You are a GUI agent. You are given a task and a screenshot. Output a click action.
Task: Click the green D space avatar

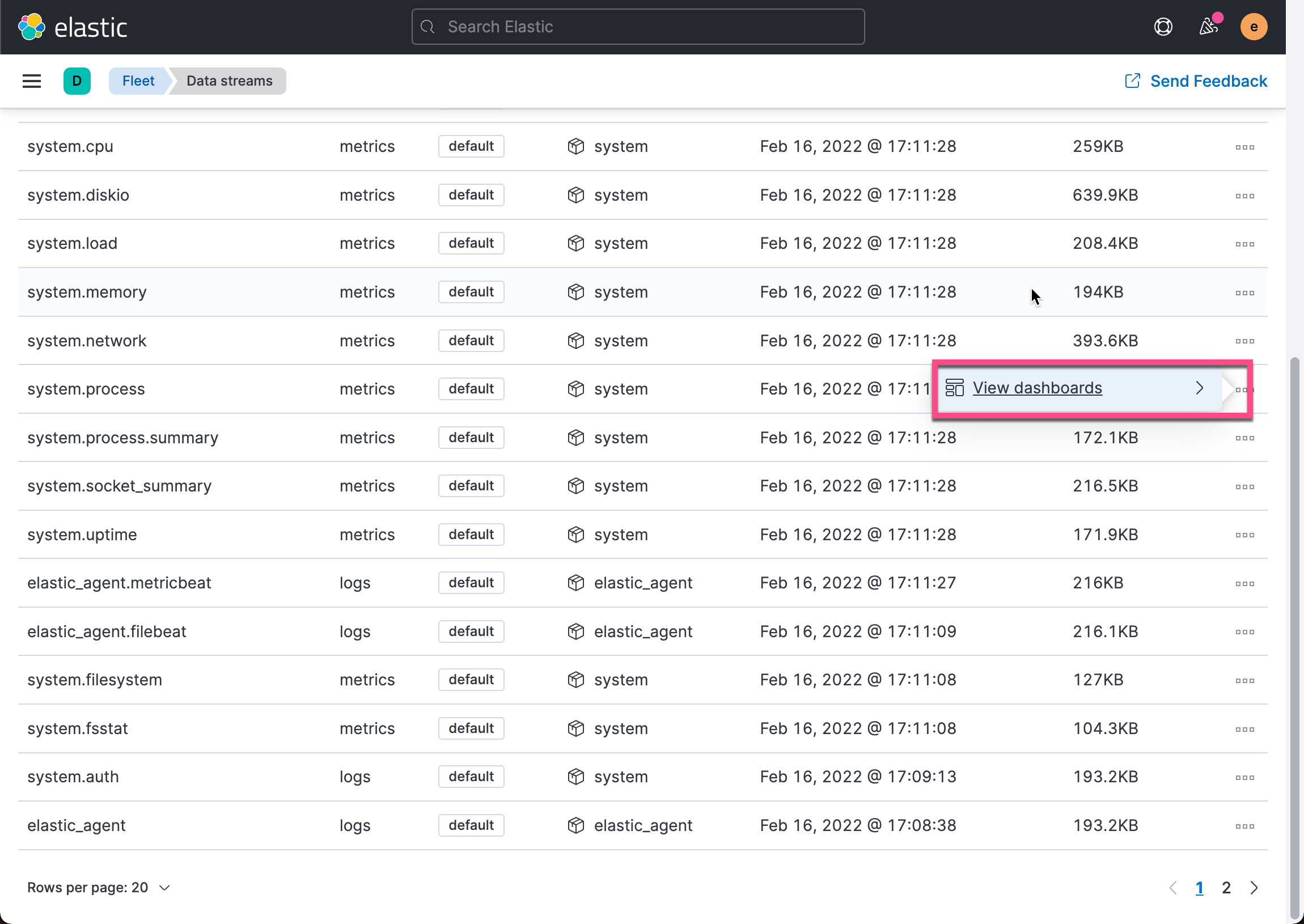click(77, 81)
